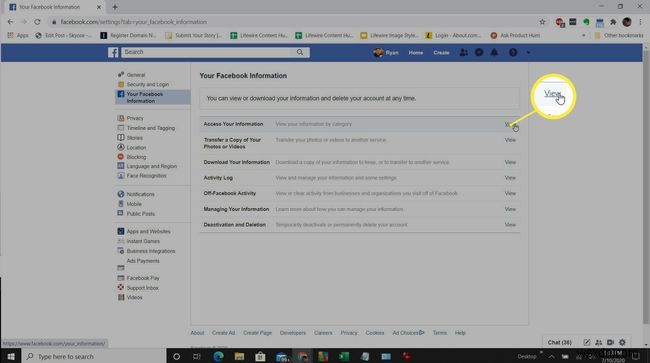The height and width of the screenshot is (363, 650).
Task: Open the Help footer link
Action: pyautogui.click(x=460, y=333)
